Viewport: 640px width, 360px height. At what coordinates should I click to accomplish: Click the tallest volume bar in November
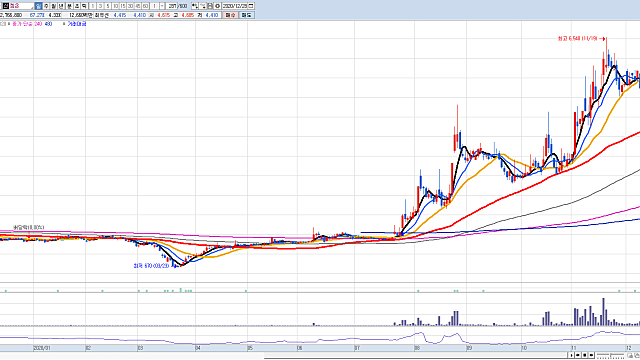point(603,312)
